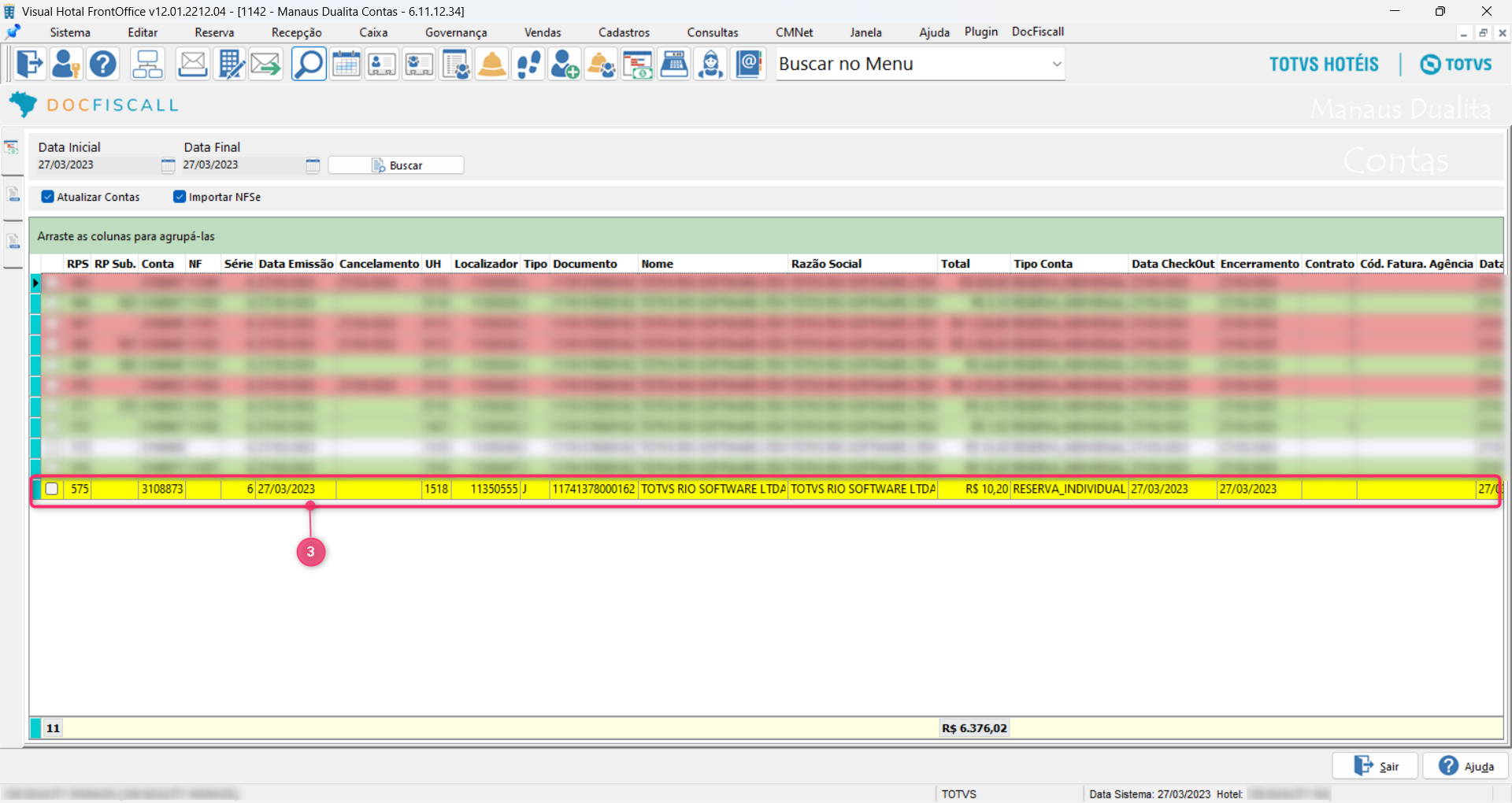
Task: Click the housekeeper maid toolbar icon
Action: click(x=711, y=64)
